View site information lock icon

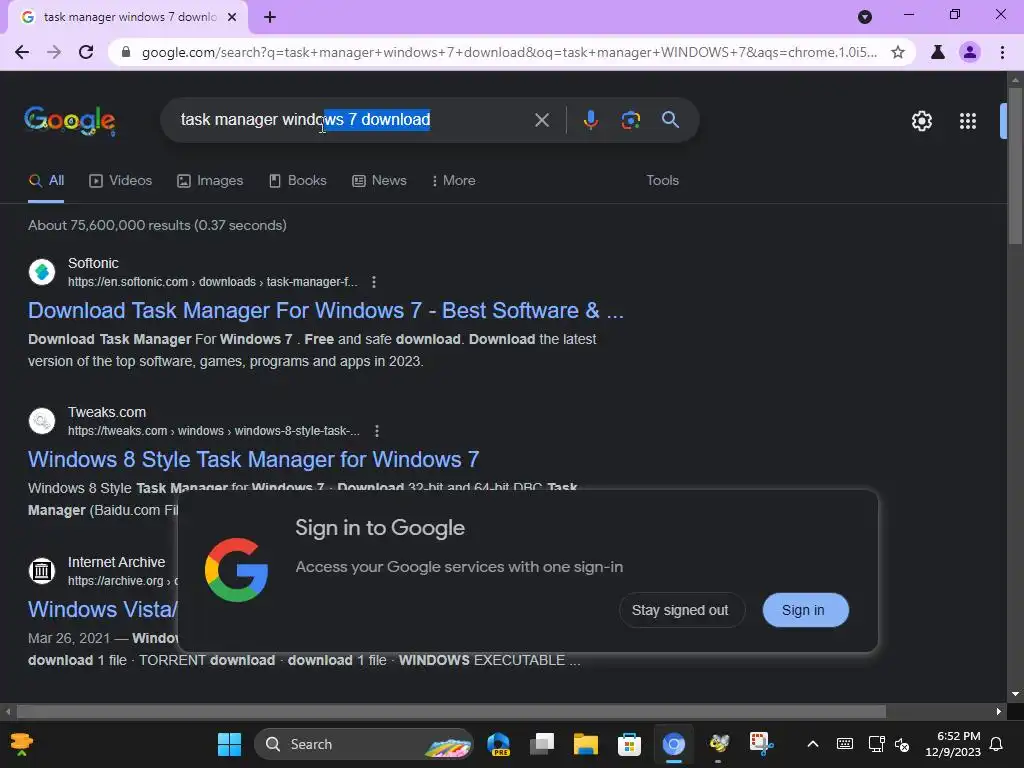(126, 52)
